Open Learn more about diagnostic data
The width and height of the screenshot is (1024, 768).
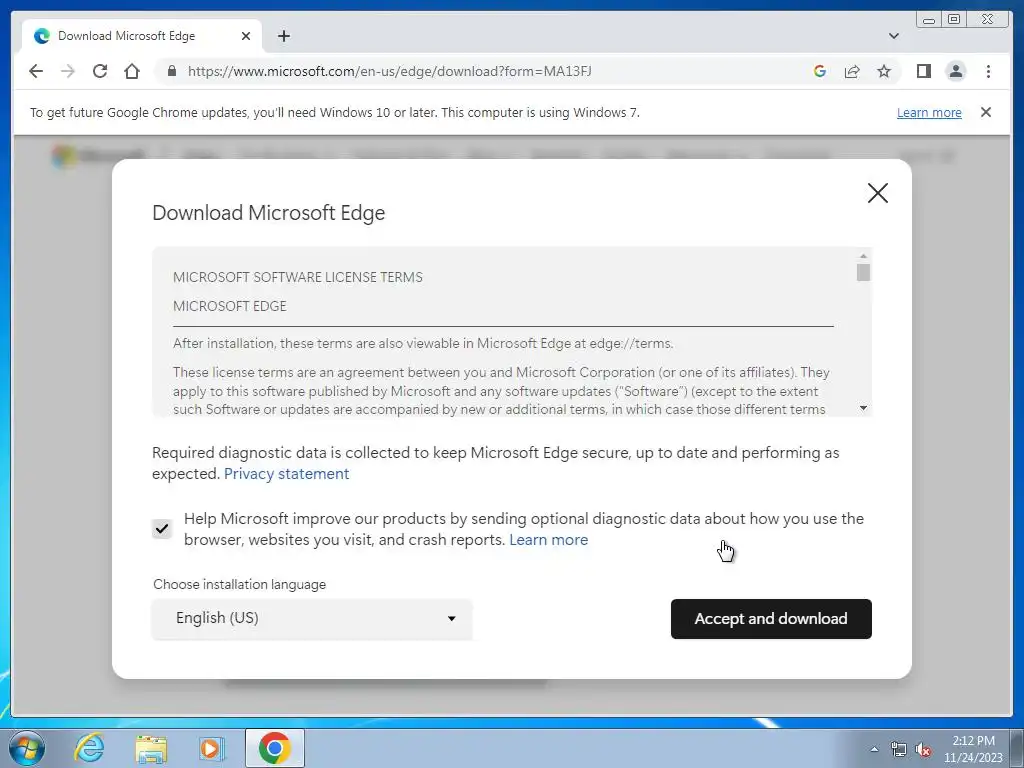(549, 539)
